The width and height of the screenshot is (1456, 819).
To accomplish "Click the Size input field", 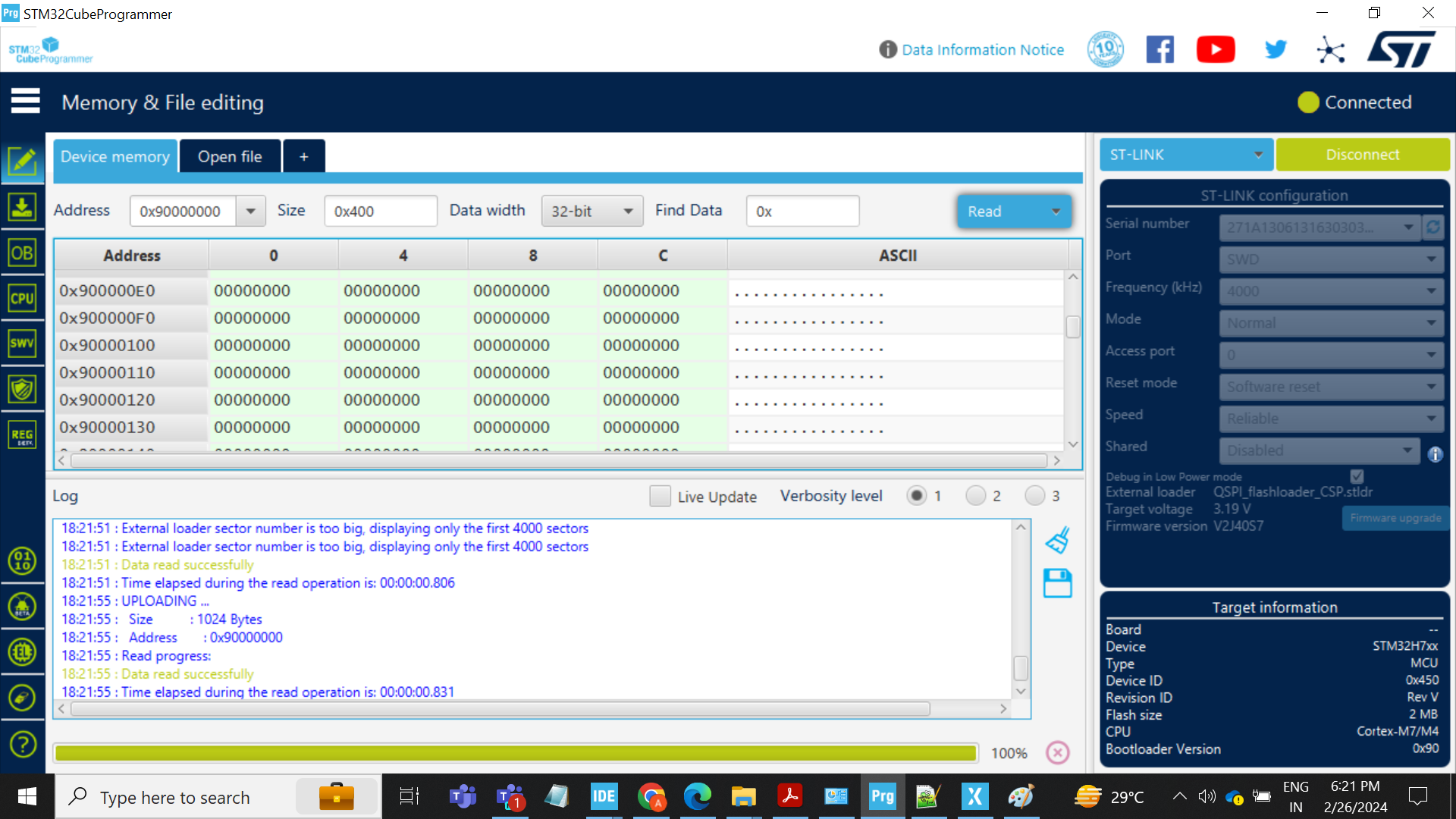I will point(381,211).
